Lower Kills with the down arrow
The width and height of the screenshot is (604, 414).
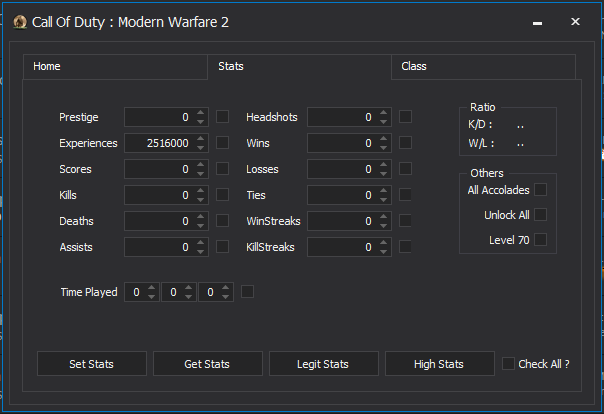(x=200, y=200)
